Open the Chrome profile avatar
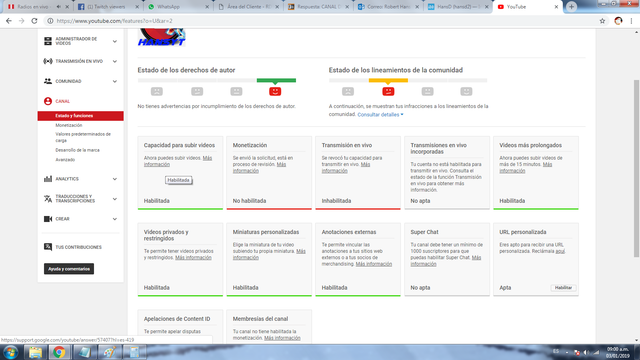The image size is (640, 360). click(618, 21)
